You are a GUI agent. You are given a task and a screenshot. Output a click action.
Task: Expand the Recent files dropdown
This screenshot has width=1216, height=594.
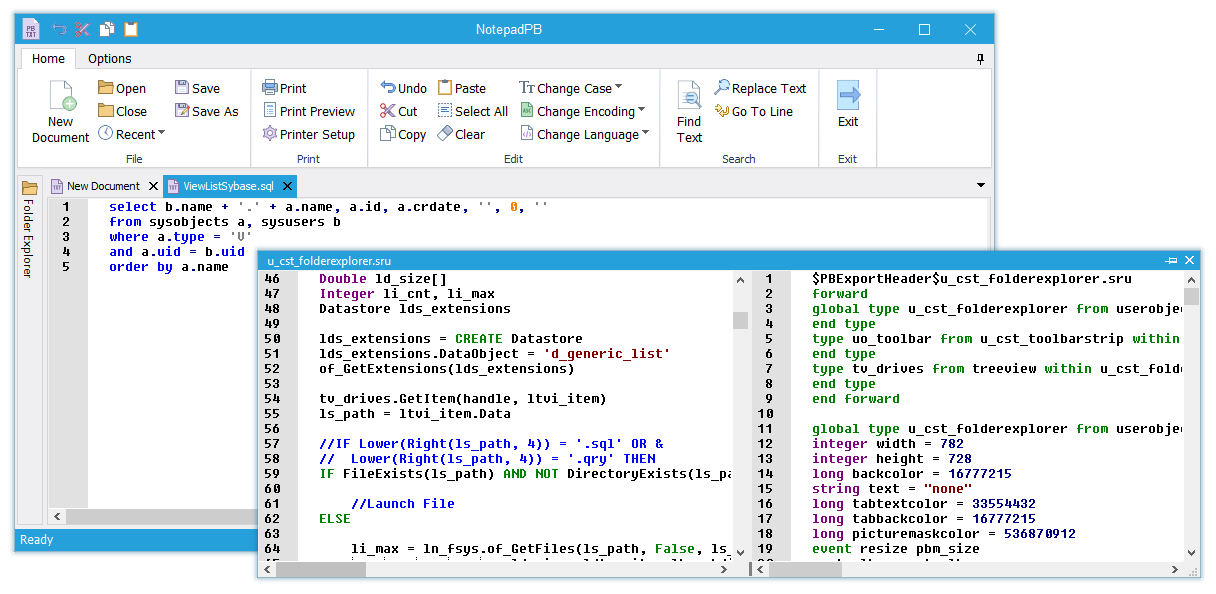pos(161,134)
